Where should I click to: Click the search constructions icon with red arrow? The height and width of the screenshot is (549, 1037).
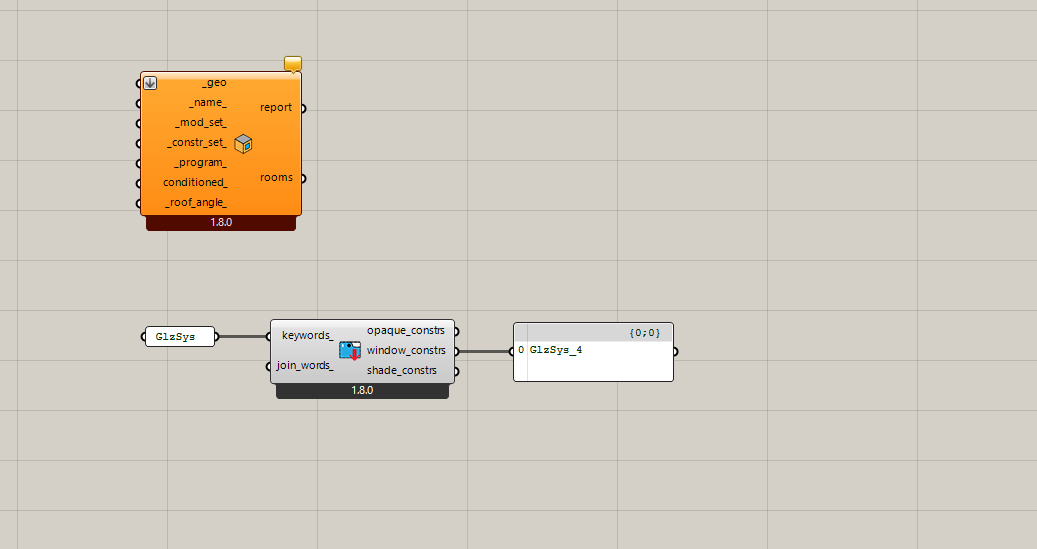(350, 351)
